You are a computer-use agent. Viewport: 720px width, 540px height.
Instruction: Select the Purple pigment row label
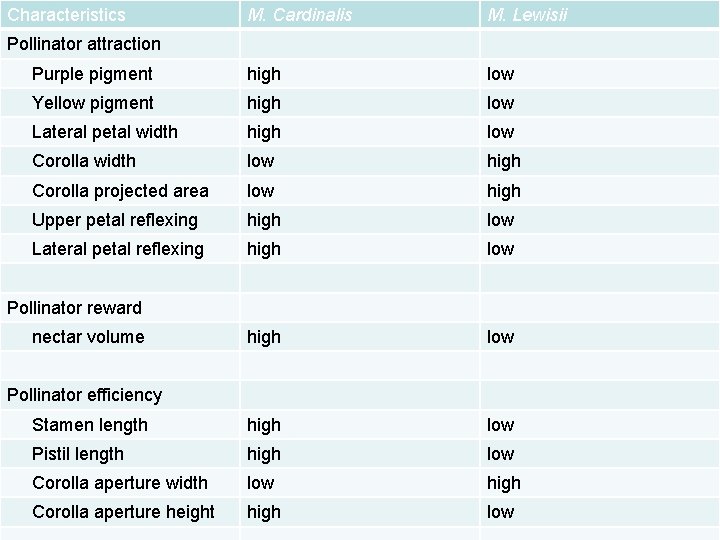pos(92,74)
